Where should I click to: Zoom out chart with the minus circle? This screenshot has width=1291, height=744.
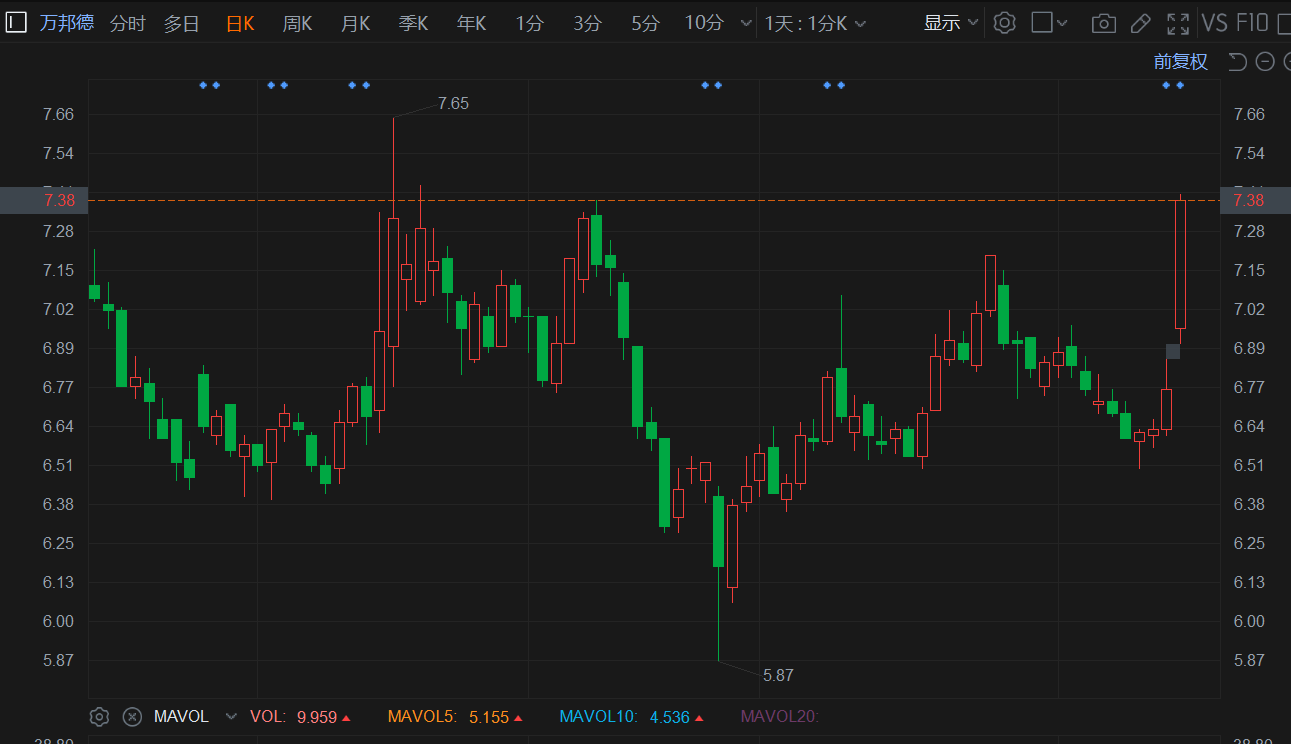[x=1265, y=62]
